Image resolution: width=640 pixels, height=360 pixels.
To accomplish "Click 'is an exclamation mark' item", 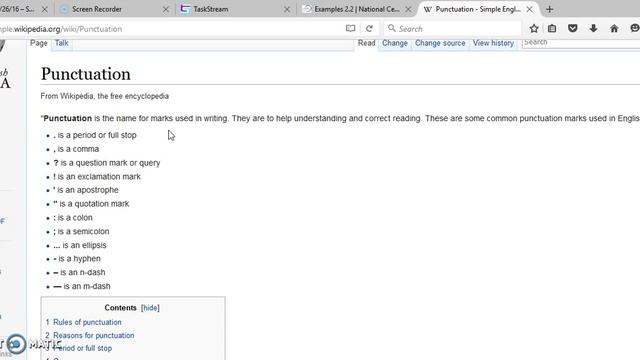I will 97,177.
